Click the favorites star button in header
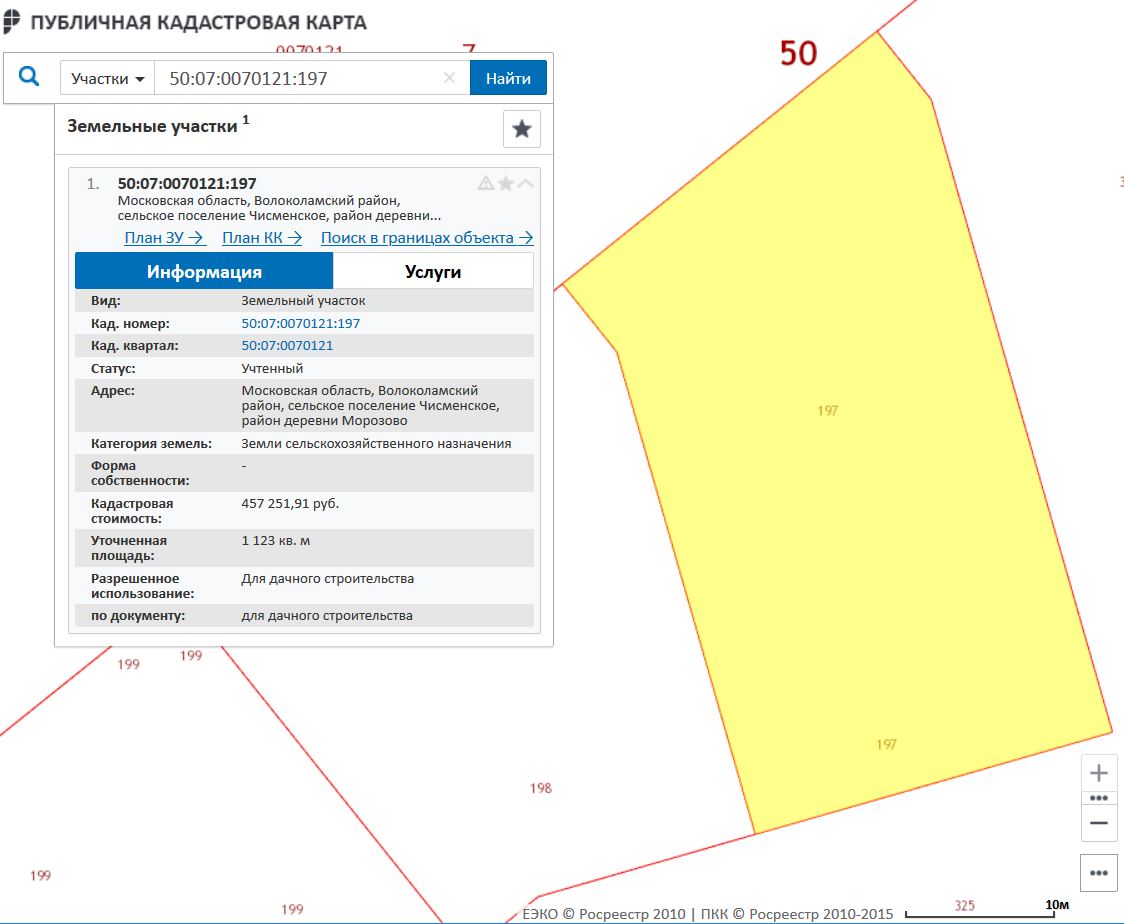Image resolution: width=1124 pixels, height=924 pixels. [521, 129]
